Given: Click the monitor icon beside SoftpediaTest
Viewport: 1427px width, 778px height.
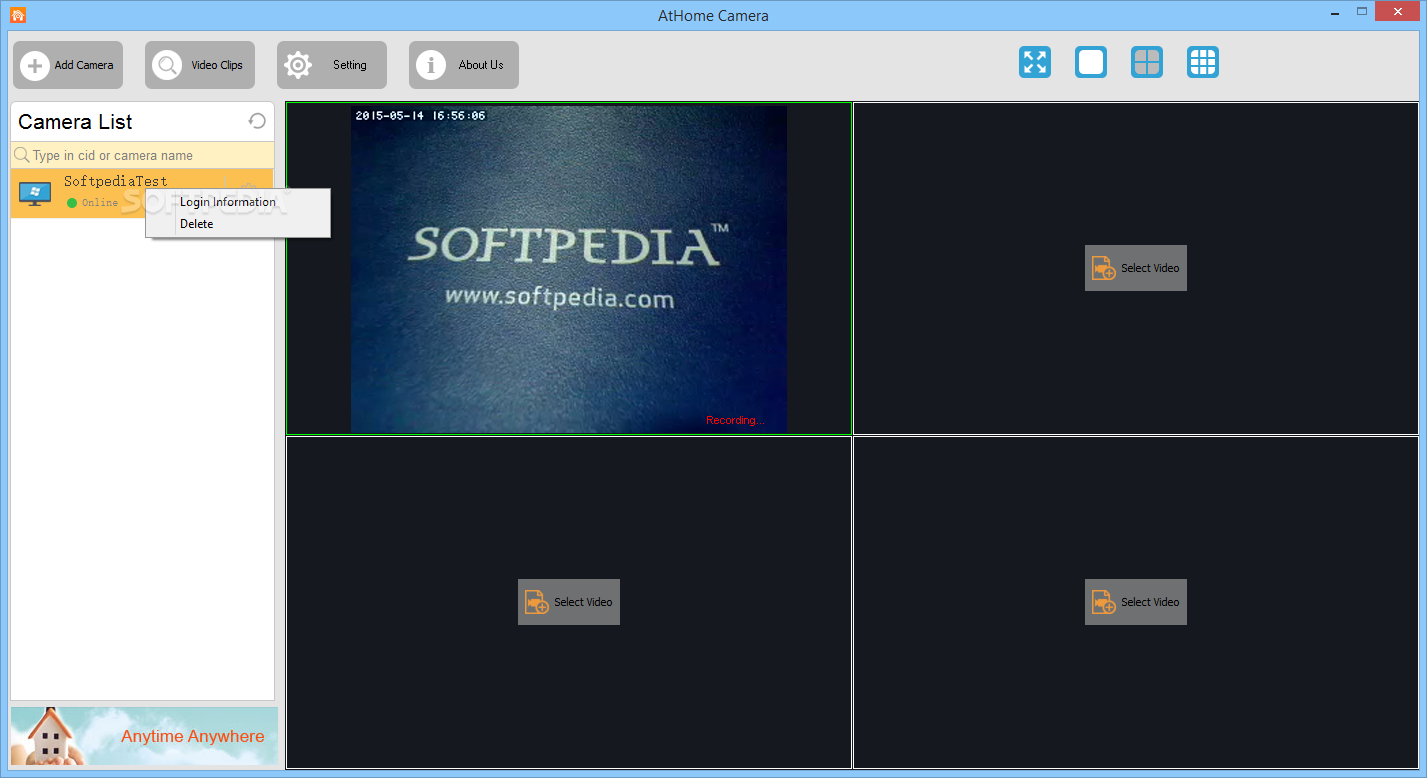Looking at the screenshot, I should pyautogui.click(x=35, y=193).
